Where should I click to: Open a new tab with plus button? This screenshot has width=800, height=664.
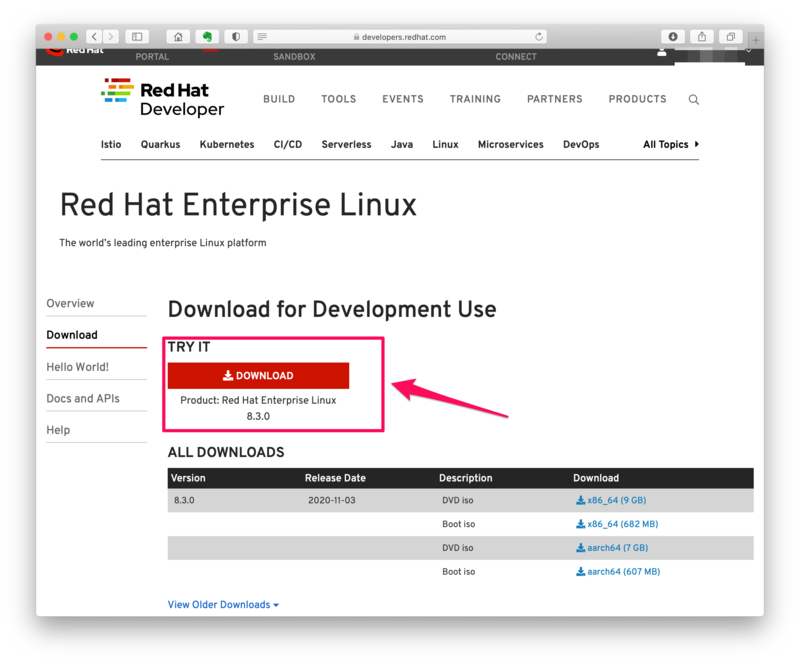pyautogui.click(x=756, y=39)
